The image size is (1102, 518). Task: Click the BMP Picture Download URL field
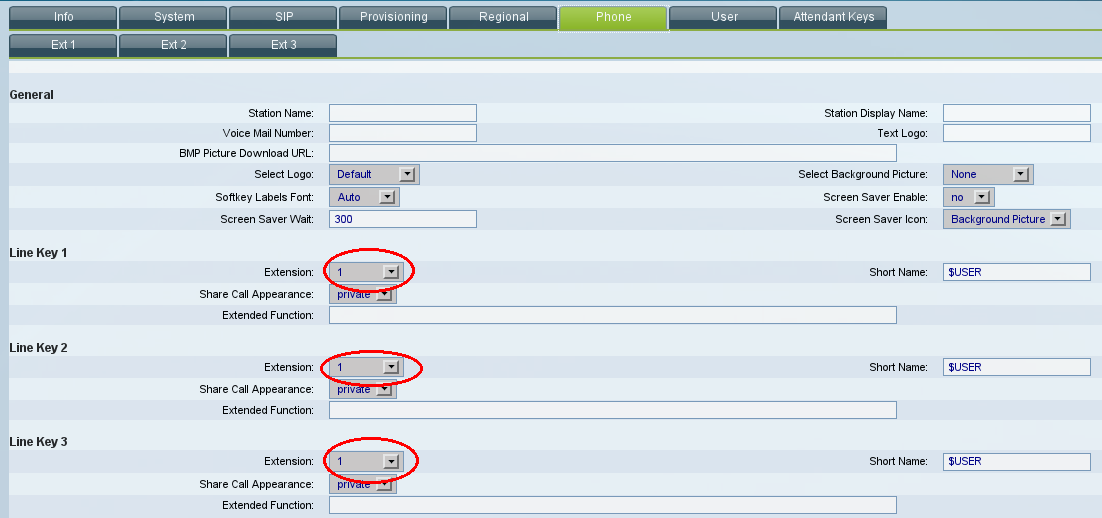click(x=612, y=153)
